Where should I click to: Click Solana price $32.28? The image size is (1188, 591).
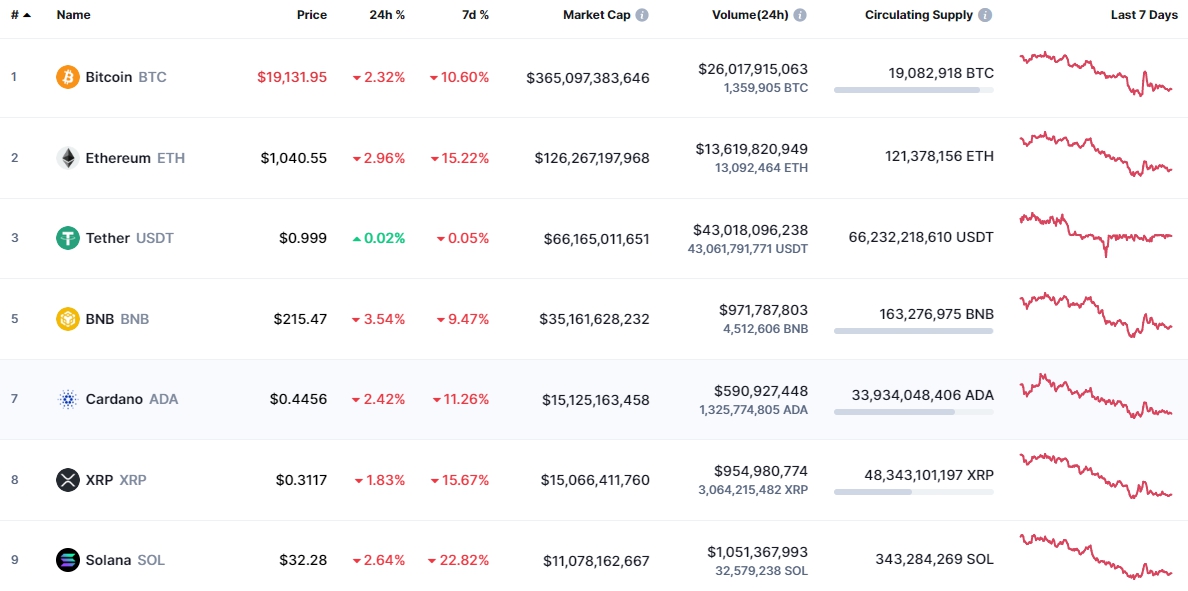(x=303, y=560)
